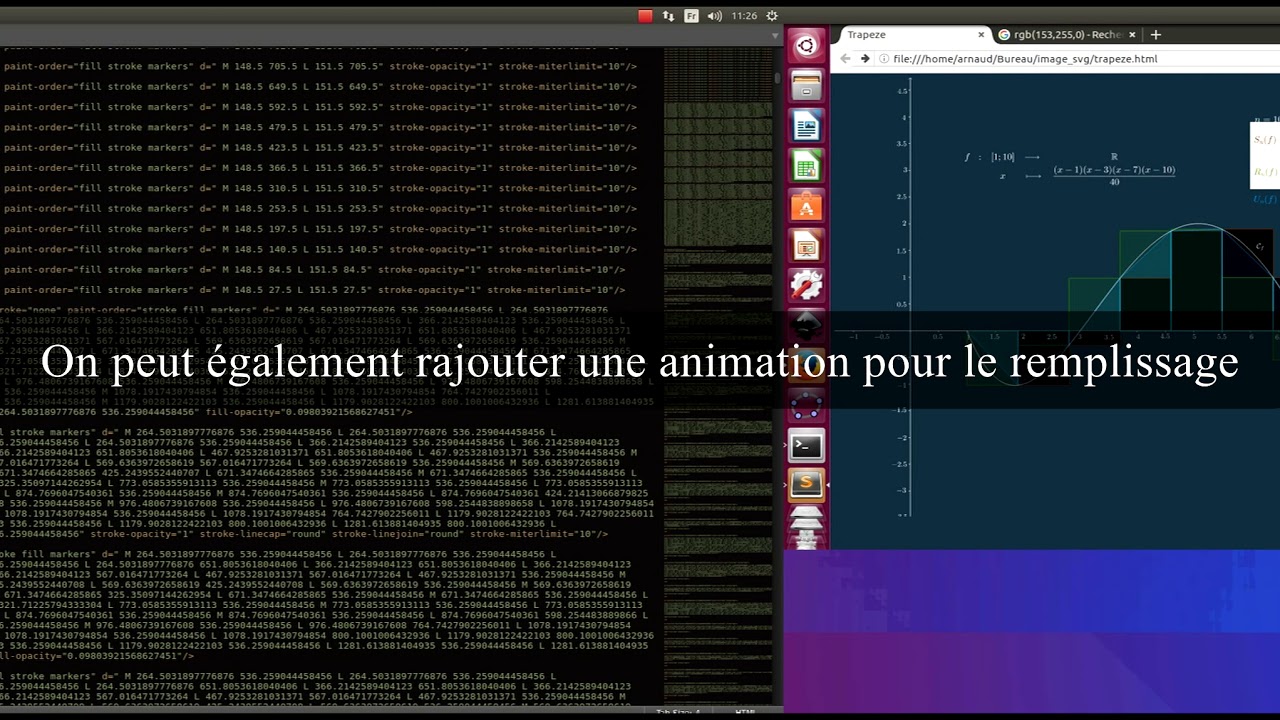
Task: Open the Terminal from the launcher
Action: 806,446
